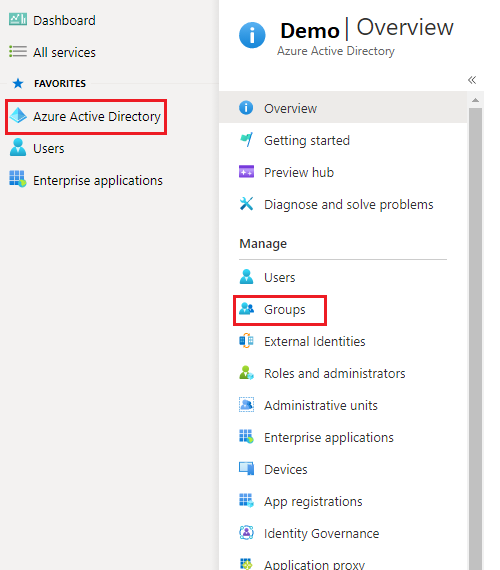This screenshot has height=570, width=500.
Task: Open Roles and administrators
Action: pyautogui.click(x=334, y=373)
